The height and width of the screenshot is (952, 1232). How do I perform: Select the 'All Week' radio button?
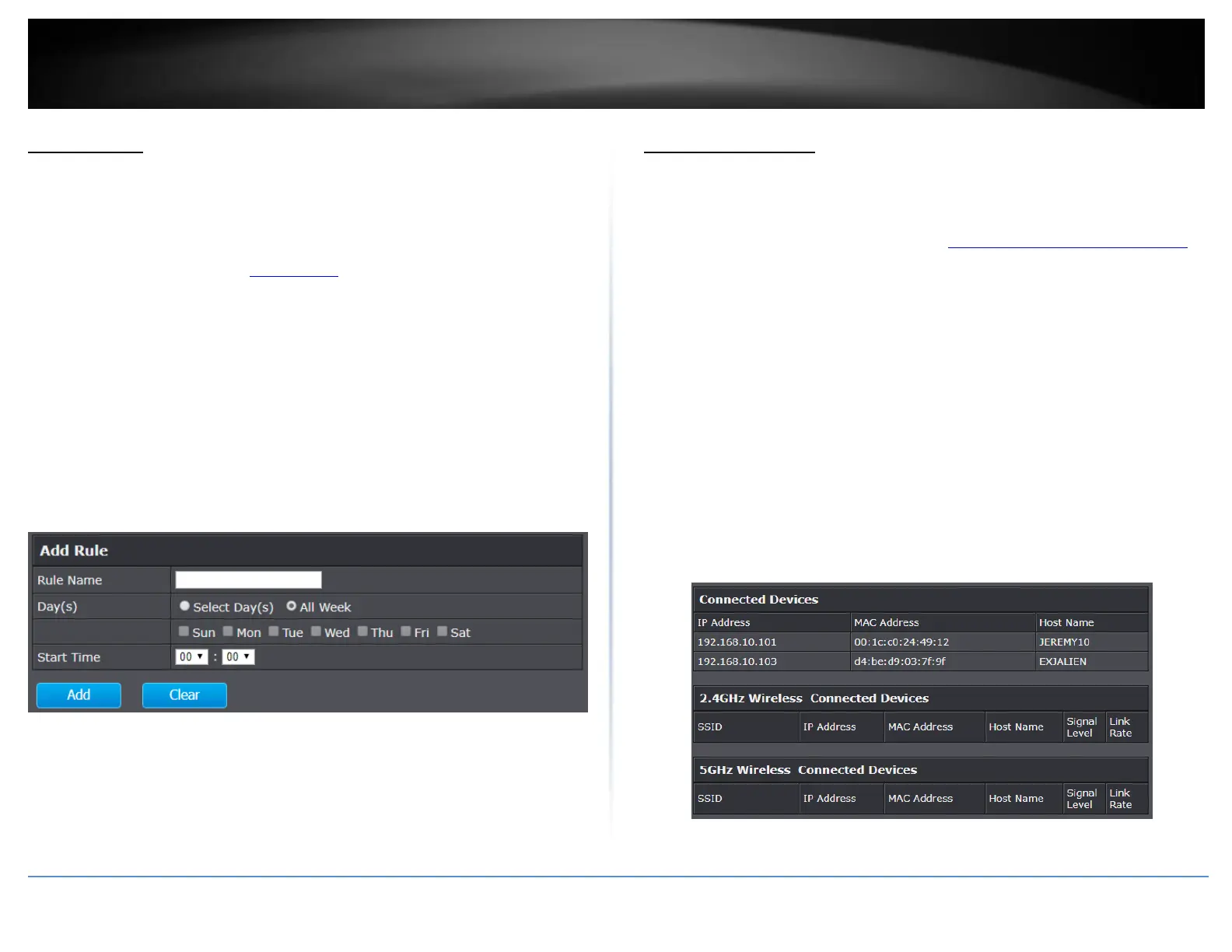291,606
